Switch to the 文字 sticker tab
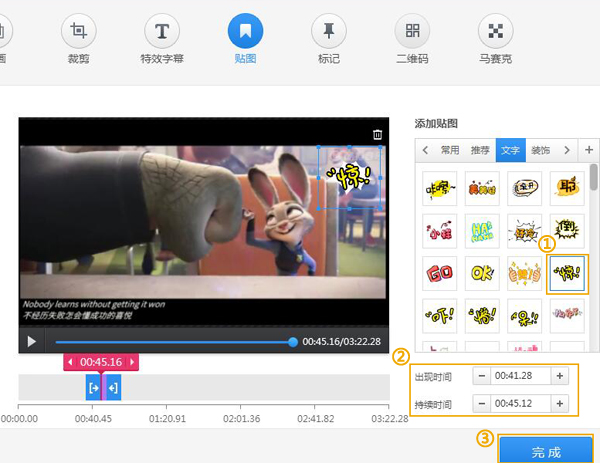Screen dimensions: 600x463 click(511, 150)
